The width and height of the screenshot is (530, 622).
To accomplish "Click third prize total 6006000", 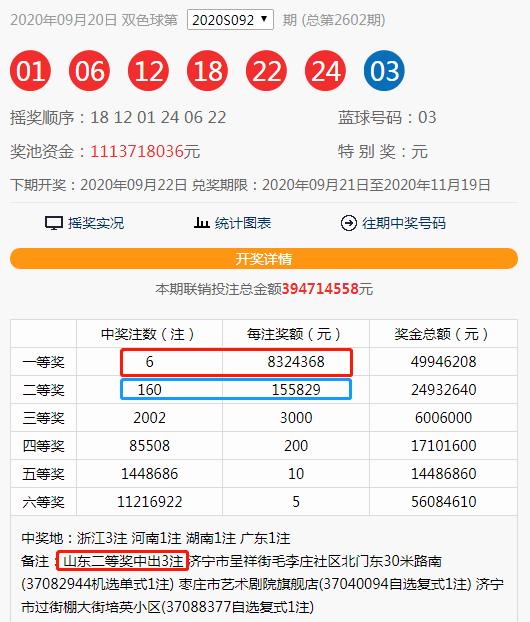I will 443,418.
